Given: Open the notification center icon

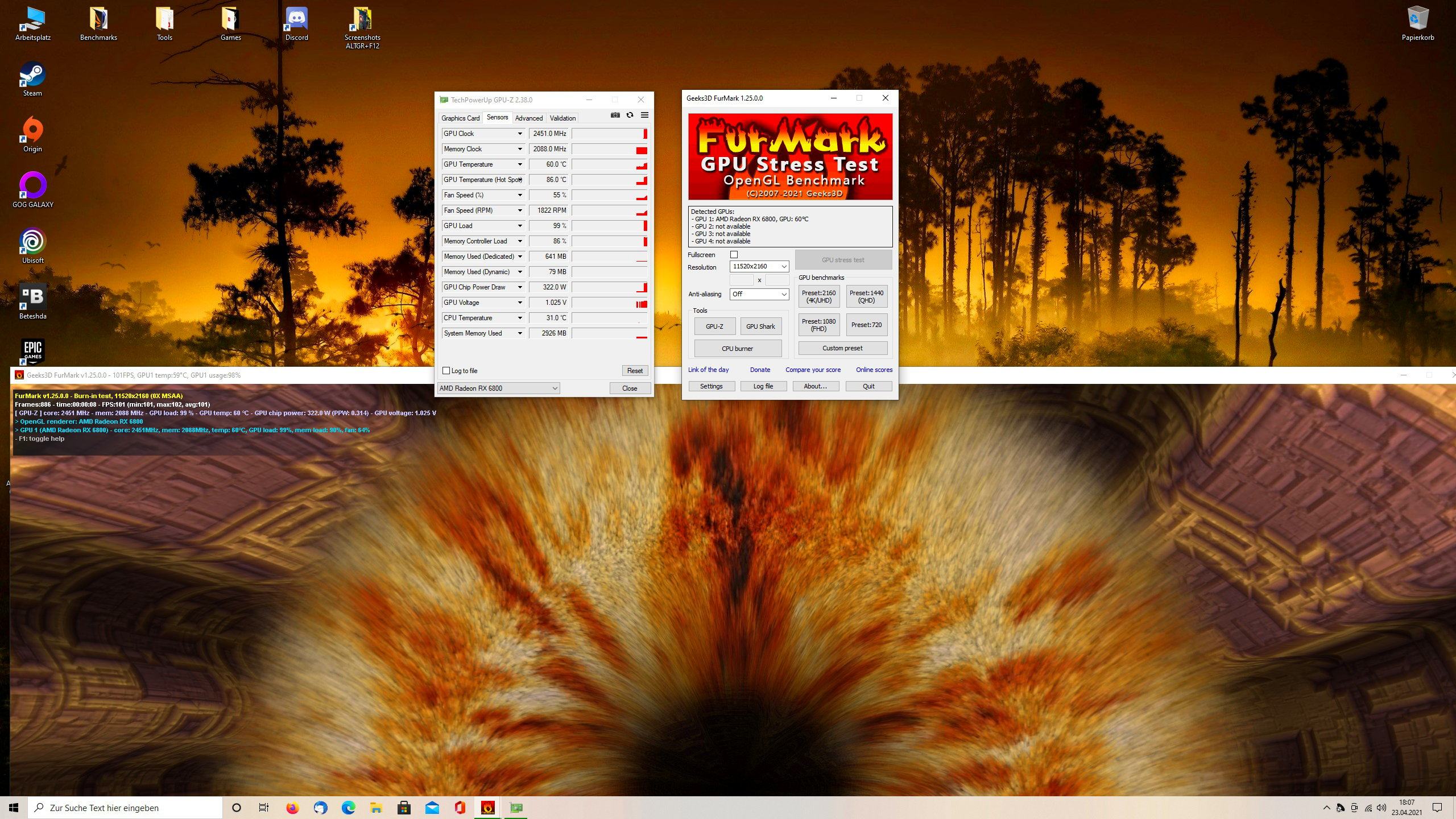Looking at the screenshot, I should coord(1437,808).
